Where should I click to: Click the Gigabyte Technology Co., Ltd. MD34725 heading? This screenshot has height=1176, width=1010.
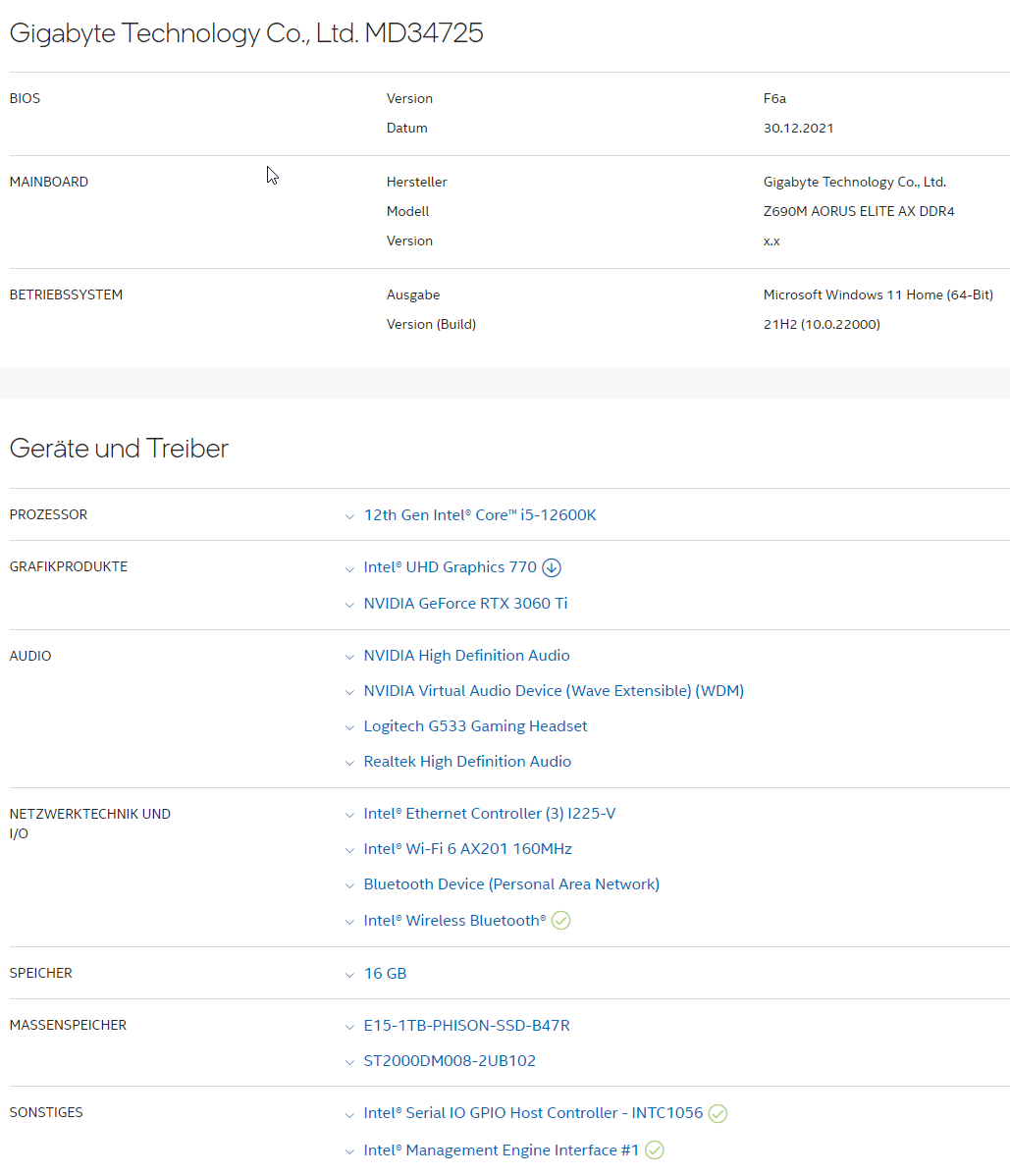[246, 33]
